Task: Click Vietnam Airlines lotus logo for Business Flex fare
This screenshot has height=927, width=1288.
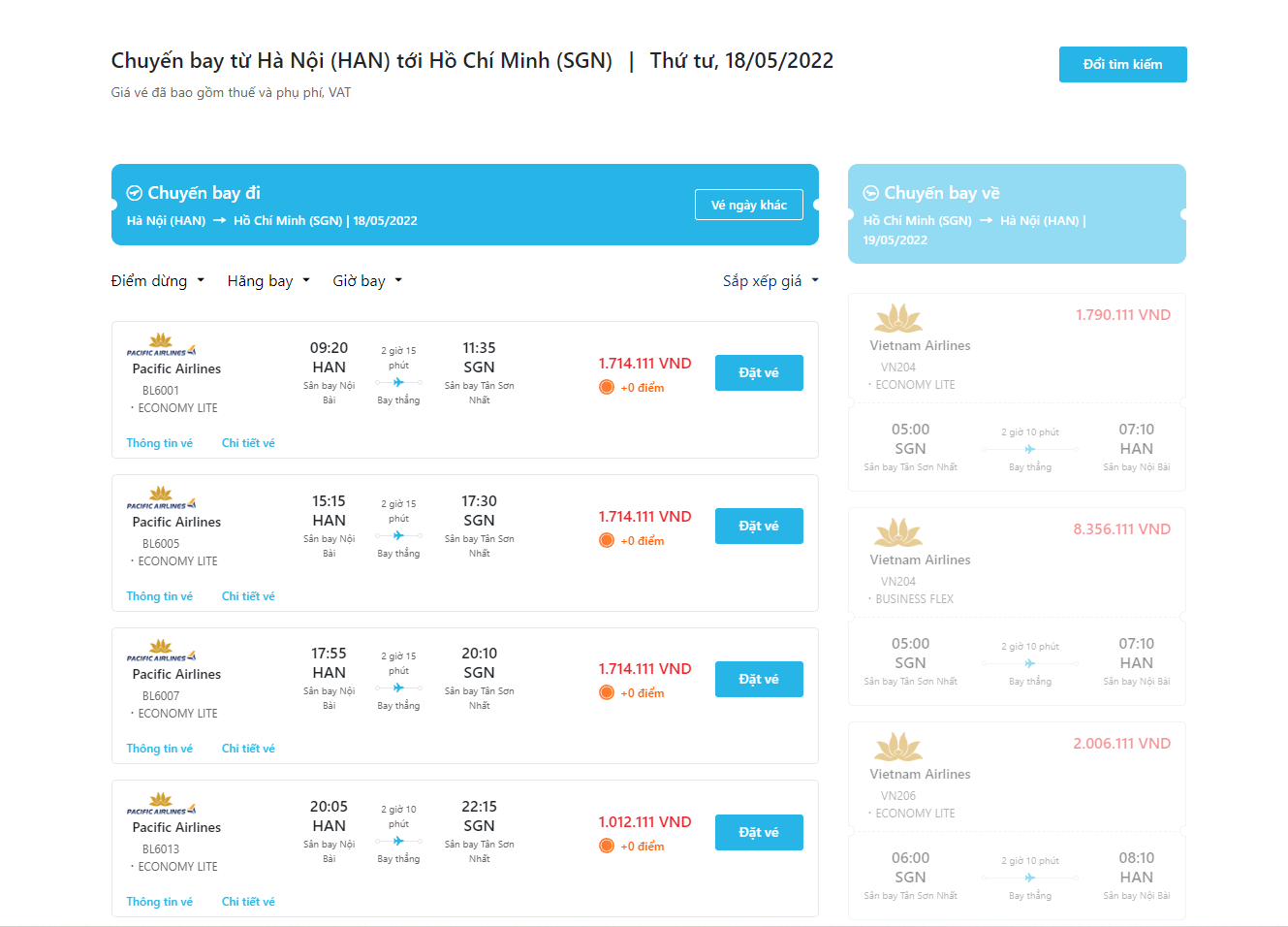Action: click(x=898, y=532)
